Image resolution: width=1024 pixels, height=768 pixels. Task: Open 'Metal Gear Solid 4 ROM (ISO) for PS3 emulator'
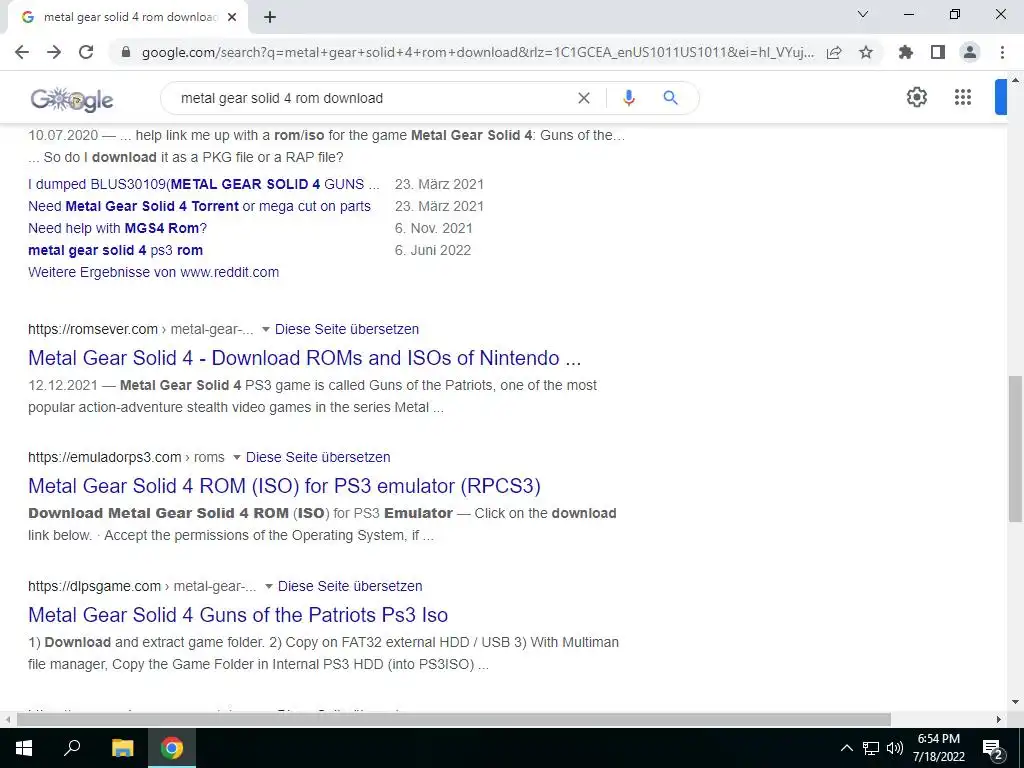284,486
